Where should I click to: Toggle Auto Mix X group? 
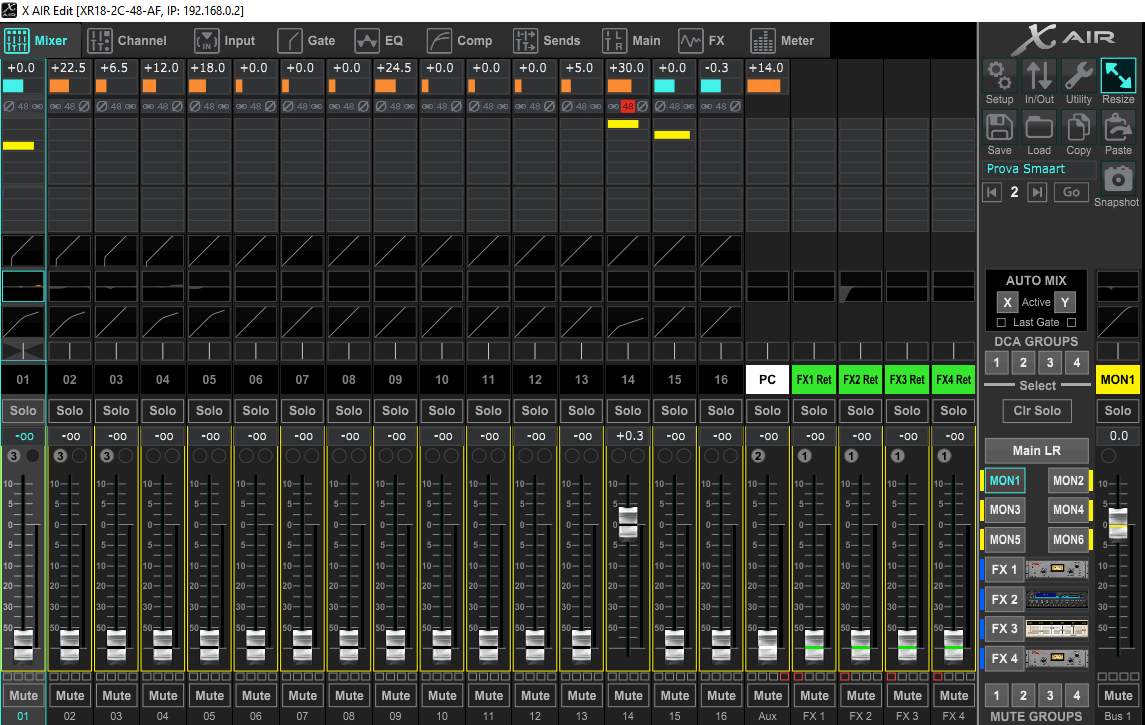1008,302
